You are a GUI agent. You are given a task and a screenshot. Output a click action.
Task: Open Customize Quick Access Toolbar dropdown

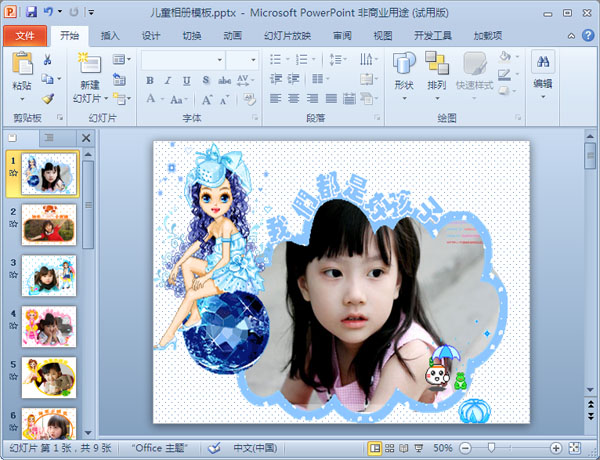pyautogui.click(x=91, y=12)
